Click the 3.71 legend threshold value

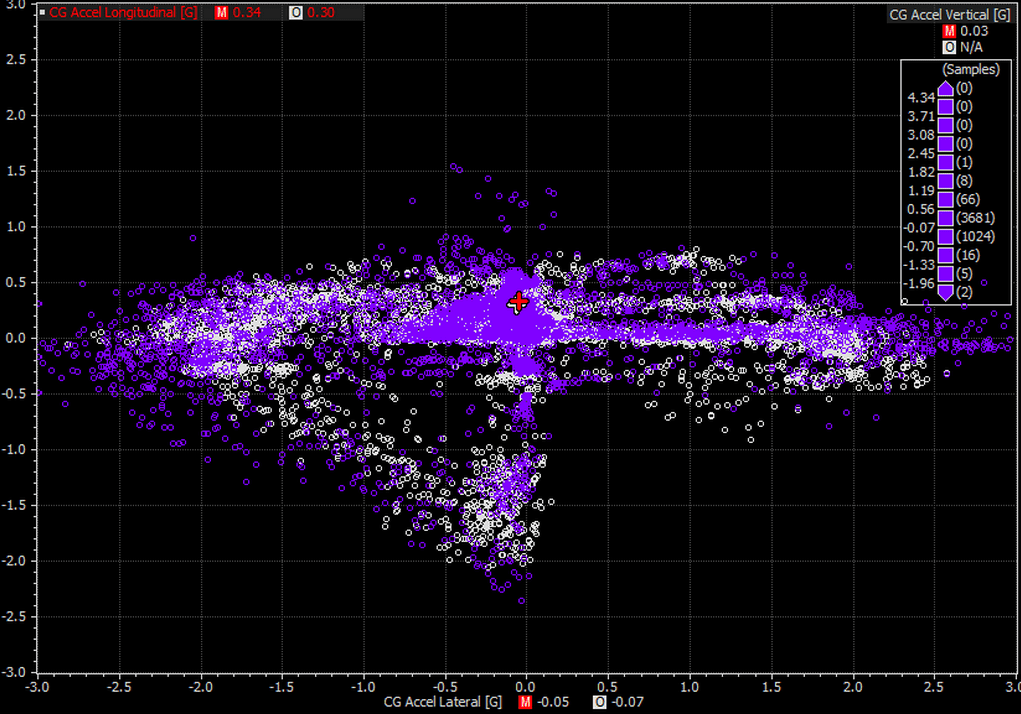[921, 117]
